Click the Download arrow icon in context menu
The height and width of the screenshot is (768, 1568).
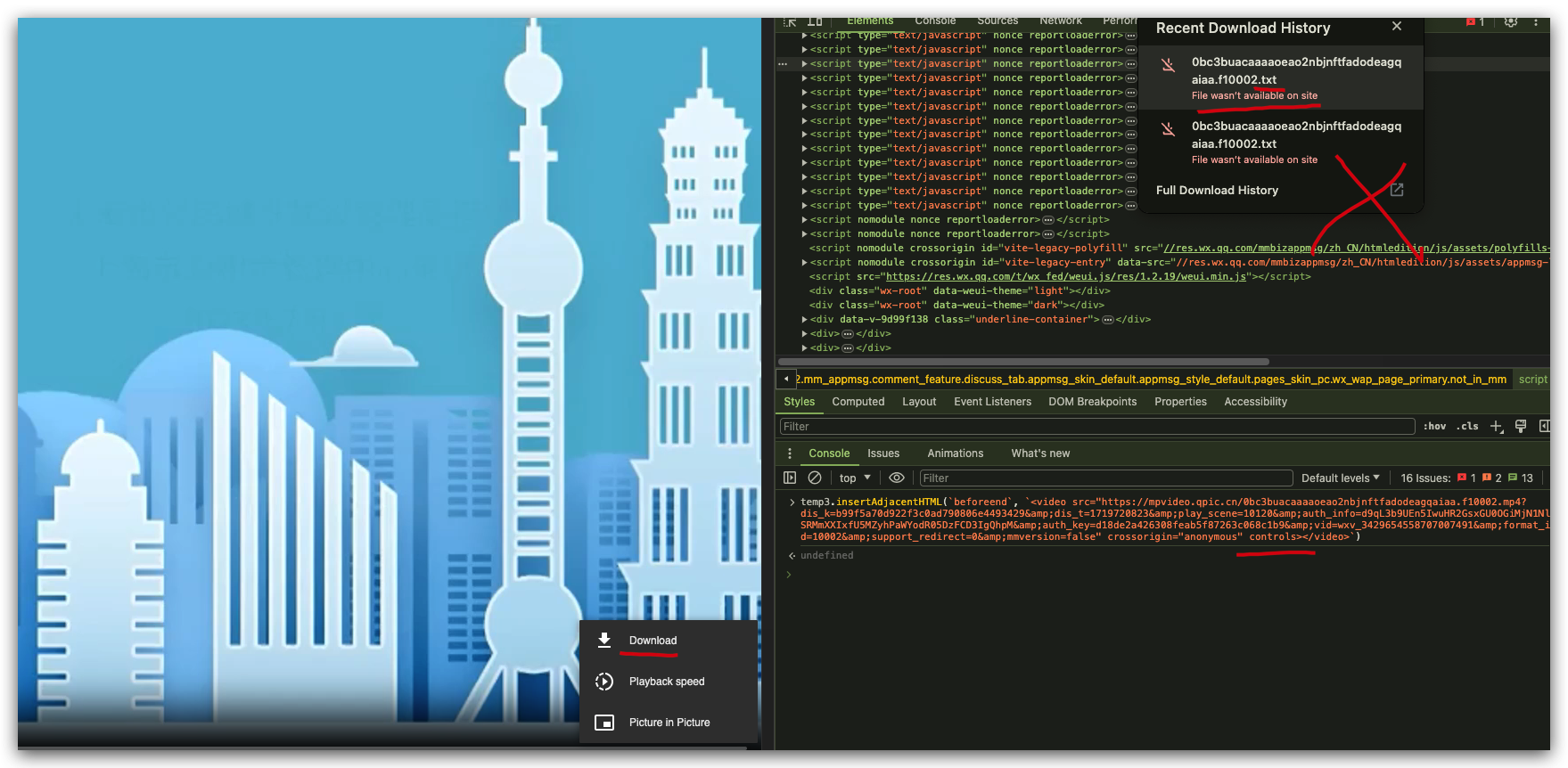[x=604, y=641]
